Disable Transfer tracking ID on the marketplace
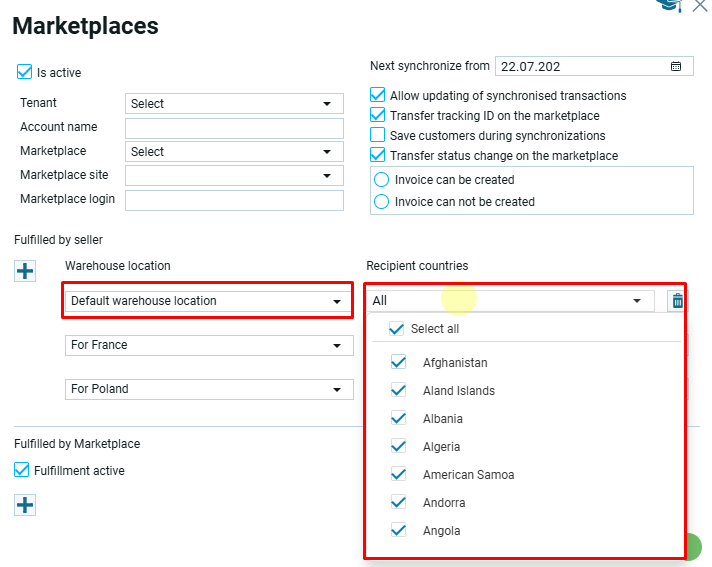712x567 pixels. (x=378, y=115)
